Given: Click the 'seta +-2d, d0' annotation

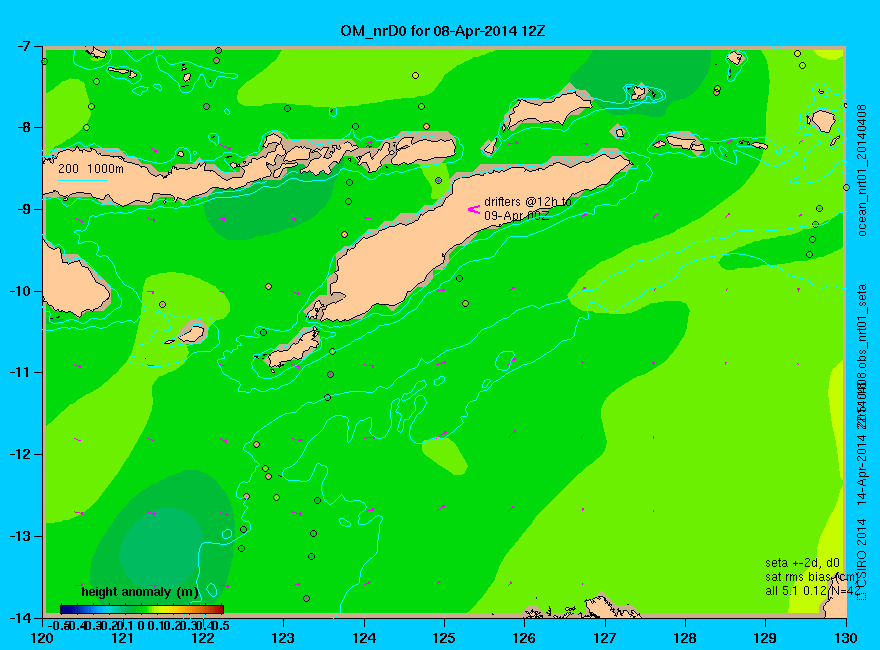Looking at the screenshot, I should (x=803, y=563).
